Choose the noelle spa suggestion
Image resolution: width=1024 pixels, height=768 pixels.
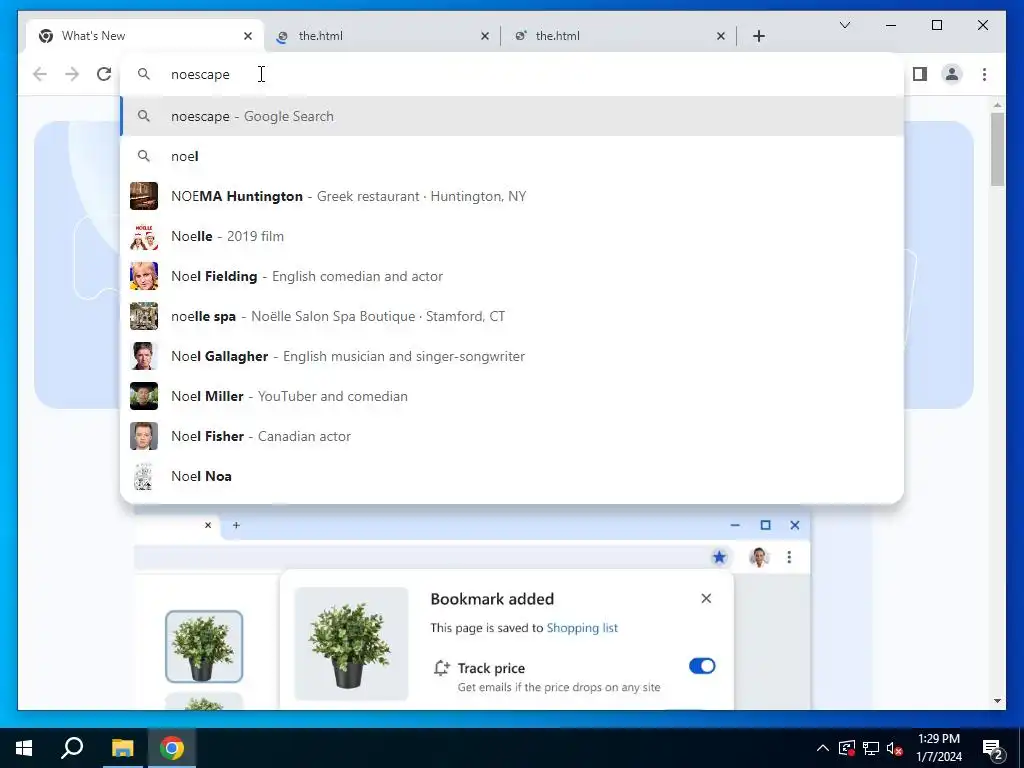pos(512,316)
